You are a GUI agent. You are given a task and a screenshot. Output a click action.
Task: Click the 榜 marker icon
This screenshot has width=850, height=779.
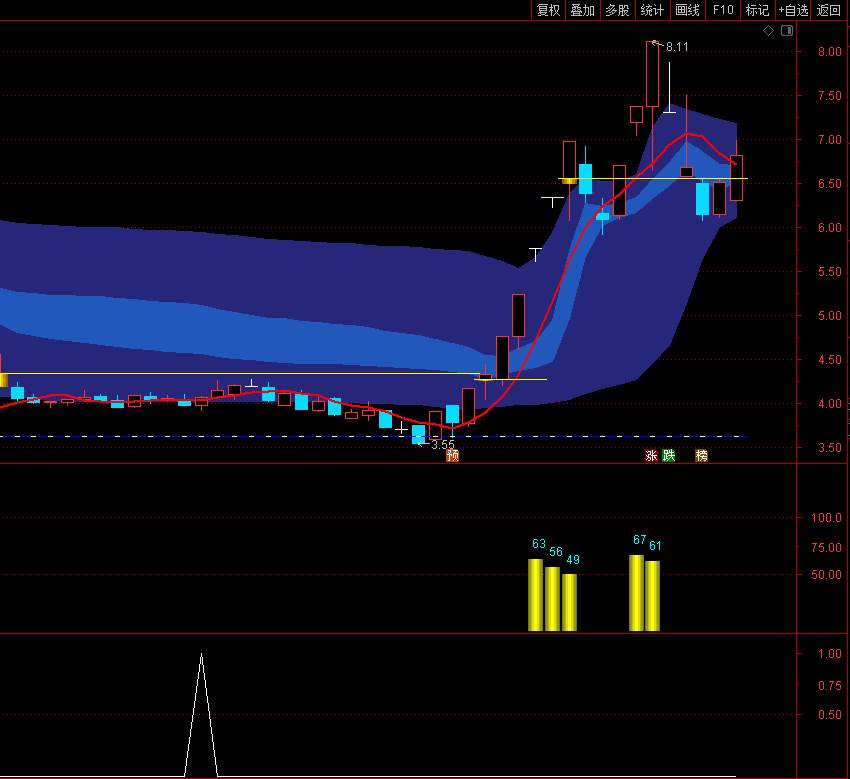701,455
